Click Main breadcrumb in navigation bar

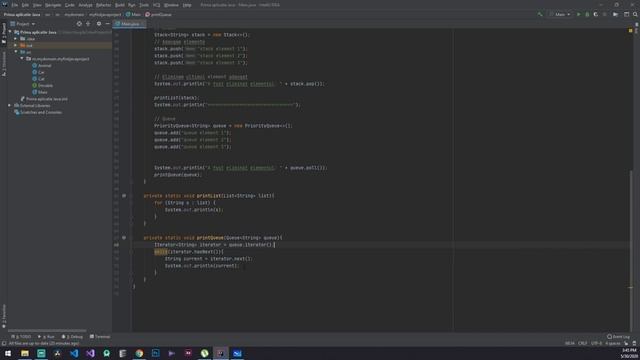coord(133,14)
